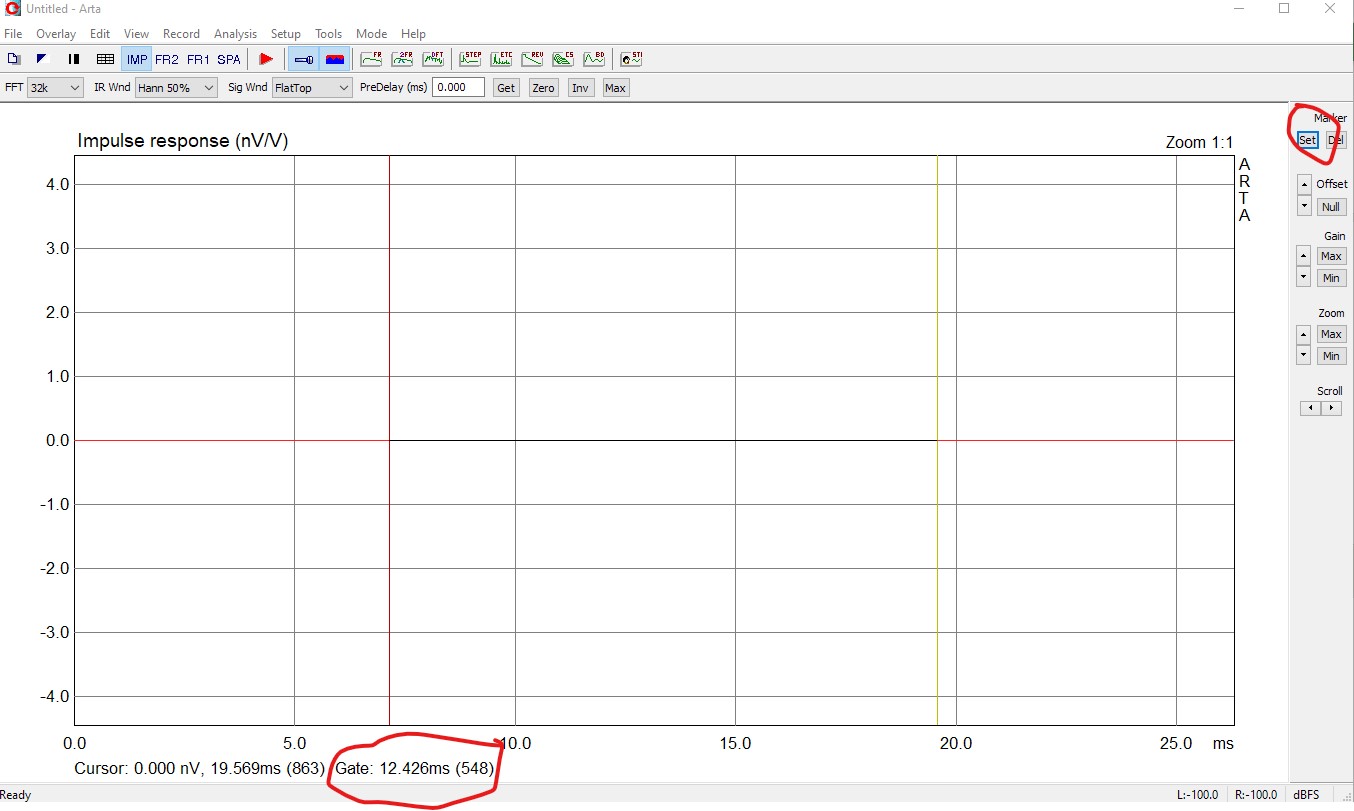Viewport: 1354px width, 811px height.
Task: Click the Gain Max button
Action: pos(1331,256)
